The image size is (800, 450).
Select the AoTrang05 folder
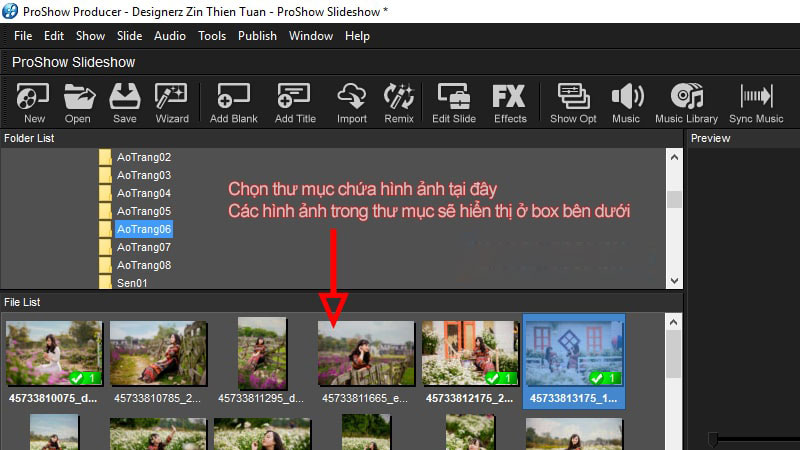144,211
